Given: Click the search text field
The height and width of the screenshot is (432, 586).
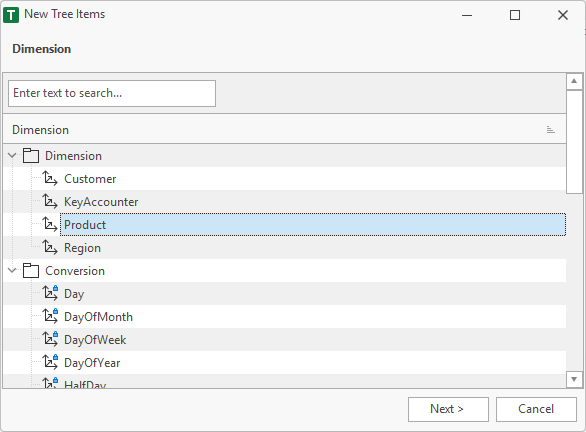Looking at the screenshot, I should pos(112,93).
